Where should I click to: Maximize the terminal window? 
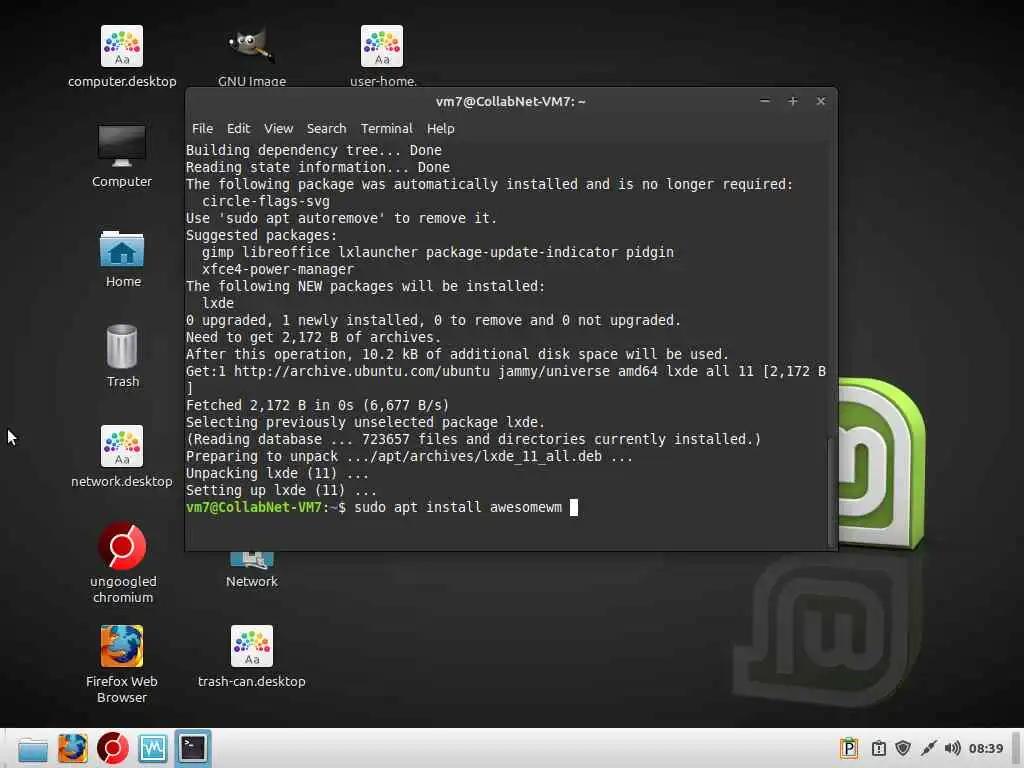pos(793,101)
